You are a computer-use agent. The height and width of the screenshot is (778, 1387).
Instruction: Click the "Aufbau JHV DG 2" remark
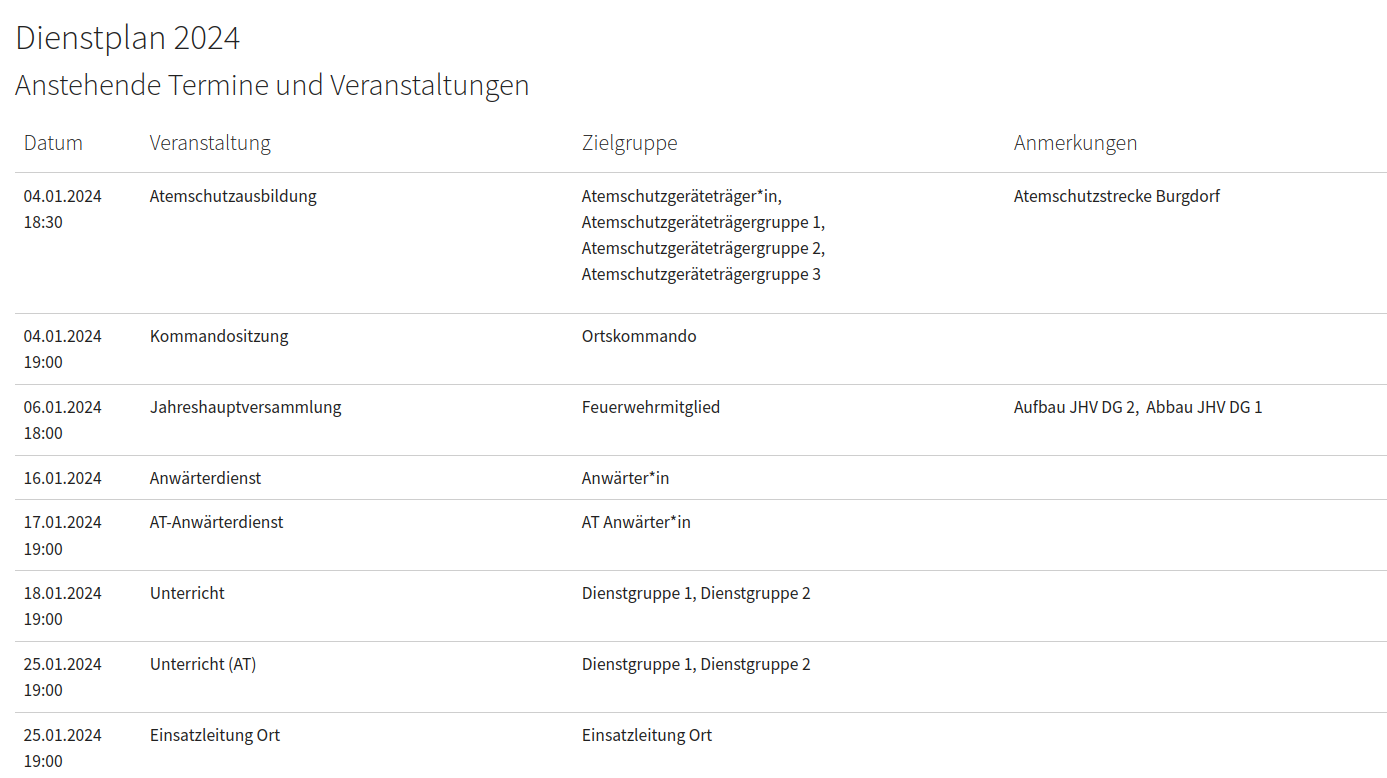1075,407
